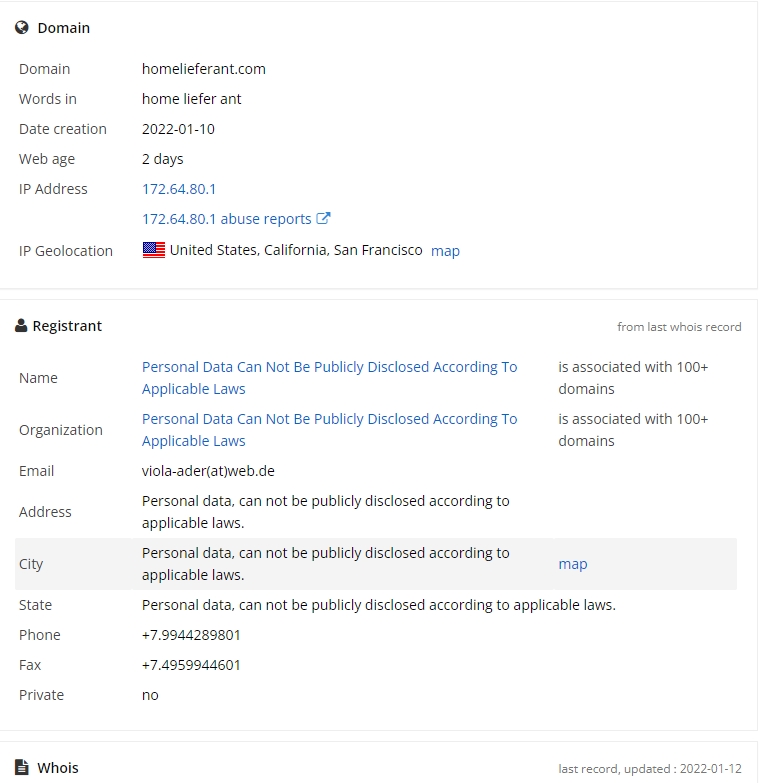This screenshot has width=761, height=783.
Task: Click the Registrant section heading
Action: point(67,326)
